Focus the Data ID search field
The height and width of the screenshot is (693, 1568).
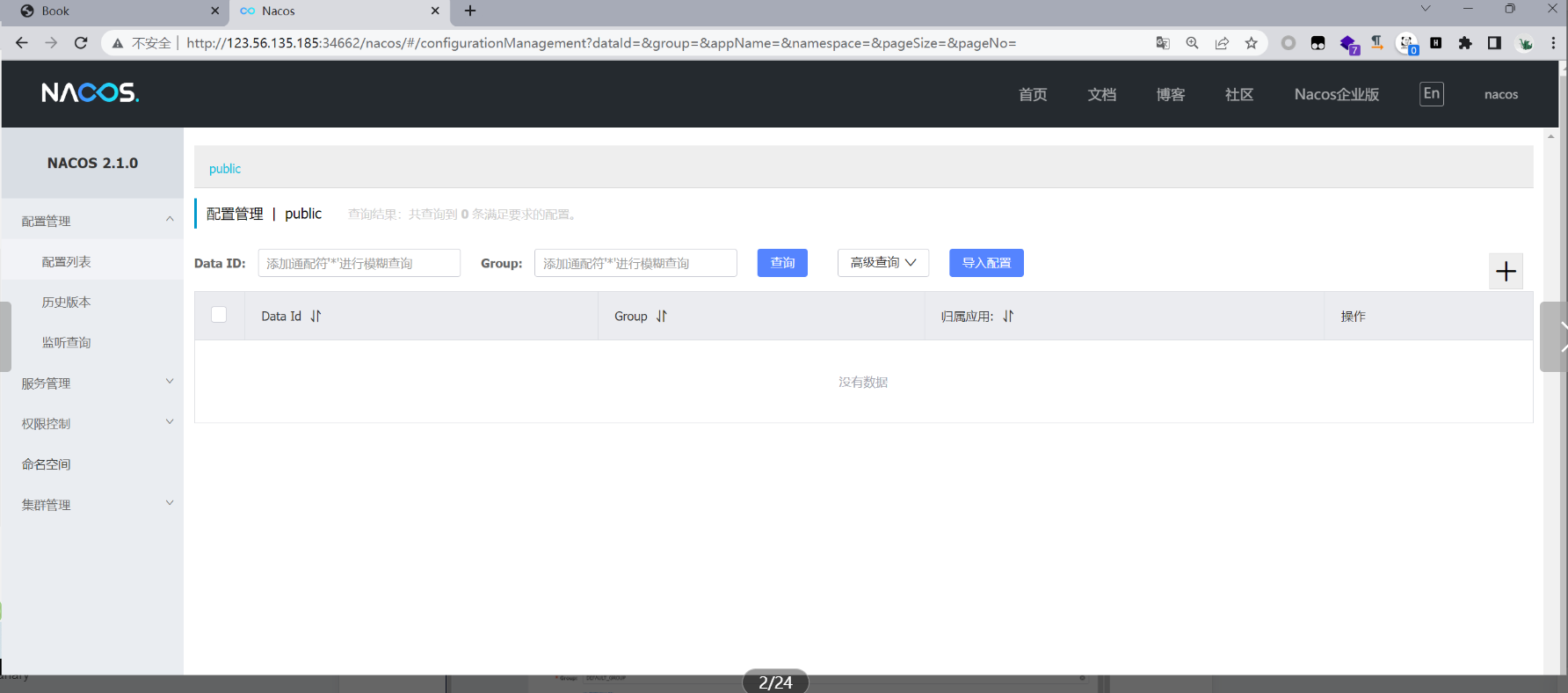coord(359,263)
